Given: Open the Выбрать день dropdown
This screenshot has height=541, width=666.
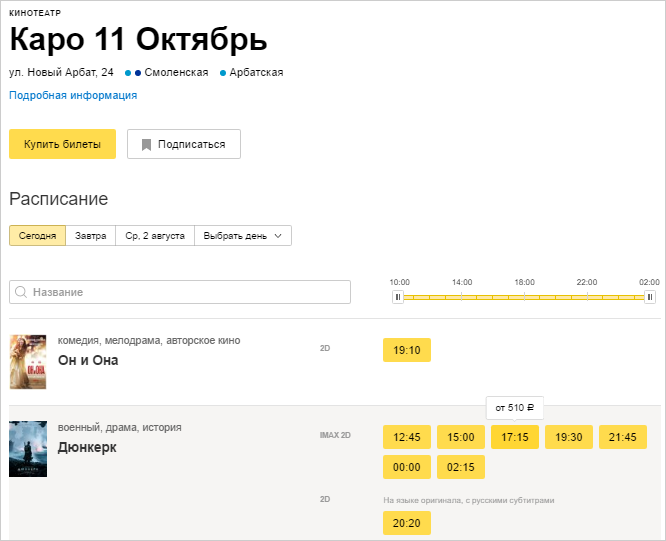Looking at the screenshot, I should [243, 236].
